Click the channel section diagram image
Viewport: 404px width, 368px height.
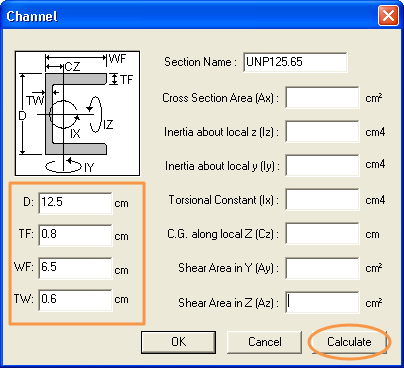point(77,113)
